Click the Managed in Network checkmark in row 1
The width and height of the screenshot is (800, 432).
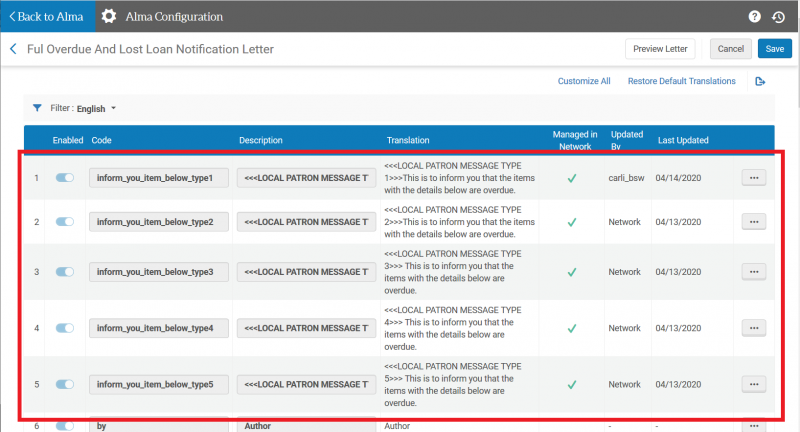[572, 178]
